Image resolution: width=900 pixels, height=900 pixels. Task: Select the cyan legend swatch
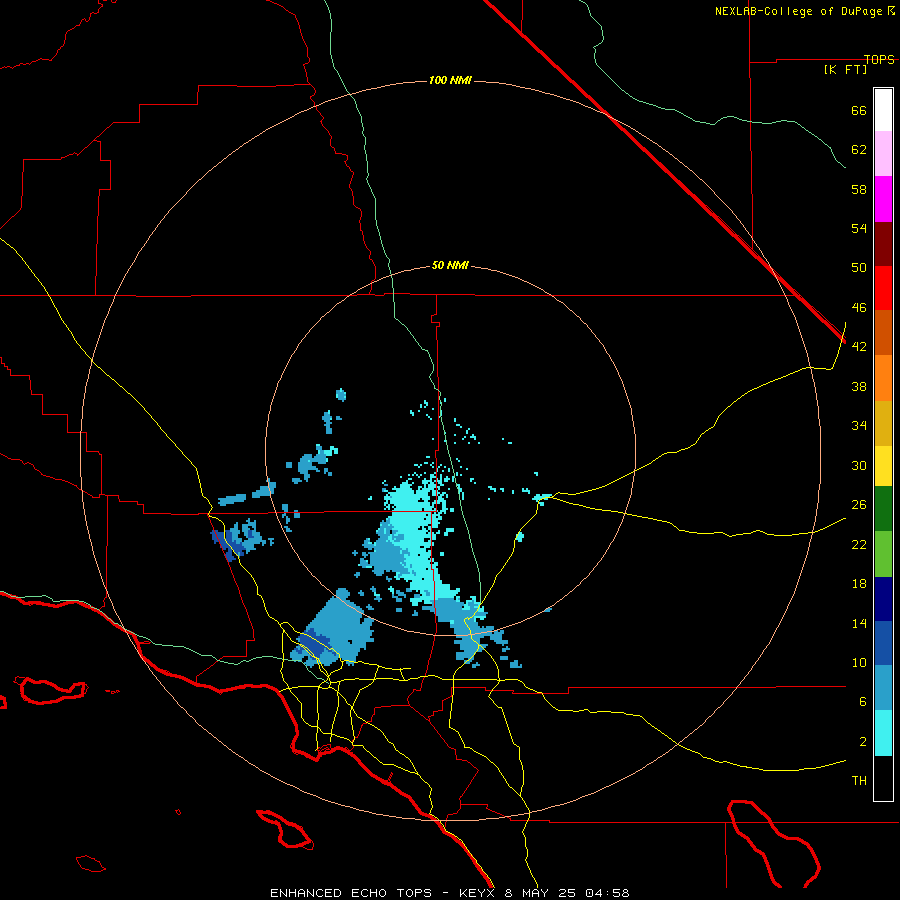[x=883, y=732]
